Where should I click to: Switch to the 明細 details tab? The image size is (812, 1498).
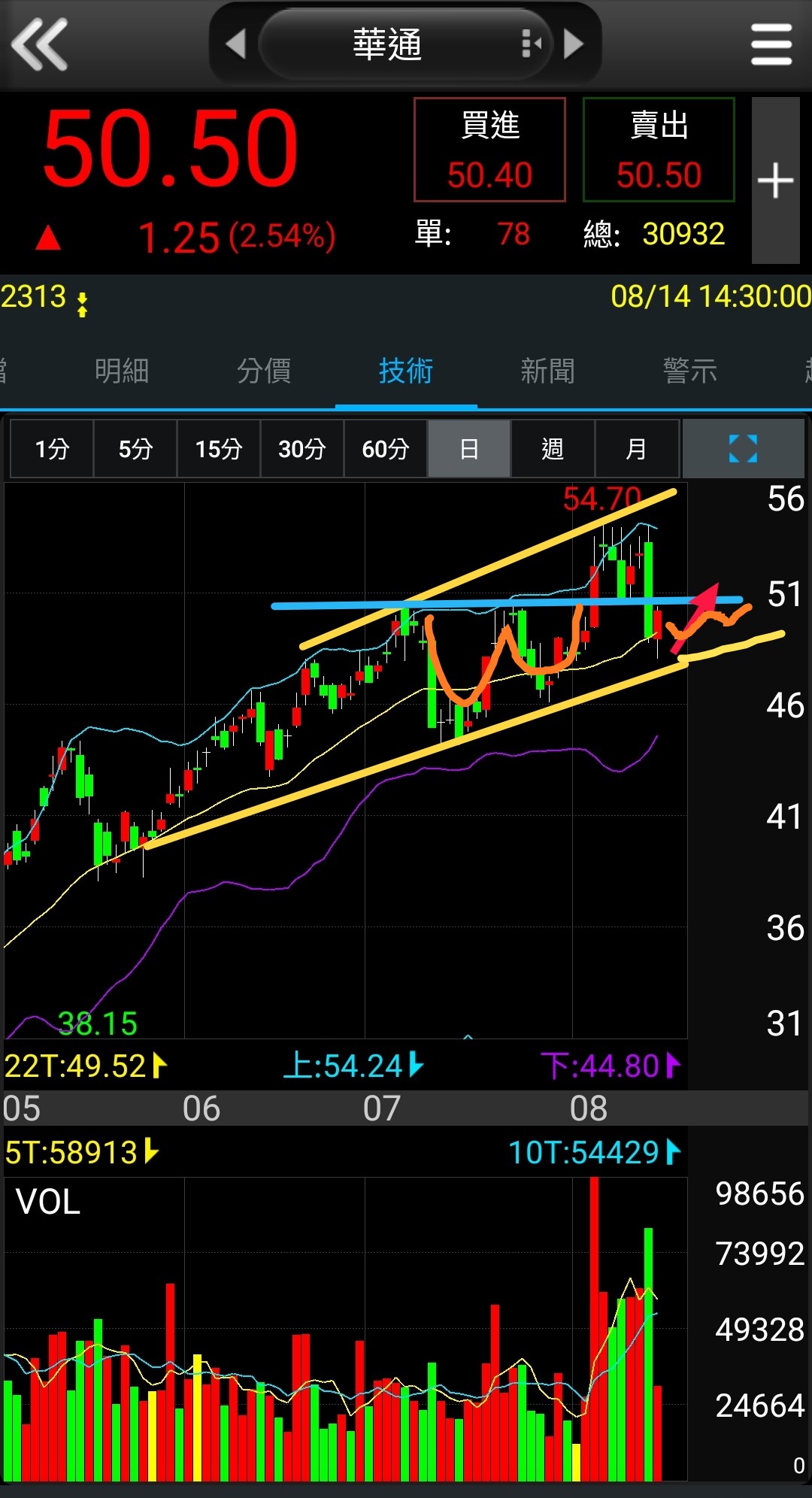(122, 371)
